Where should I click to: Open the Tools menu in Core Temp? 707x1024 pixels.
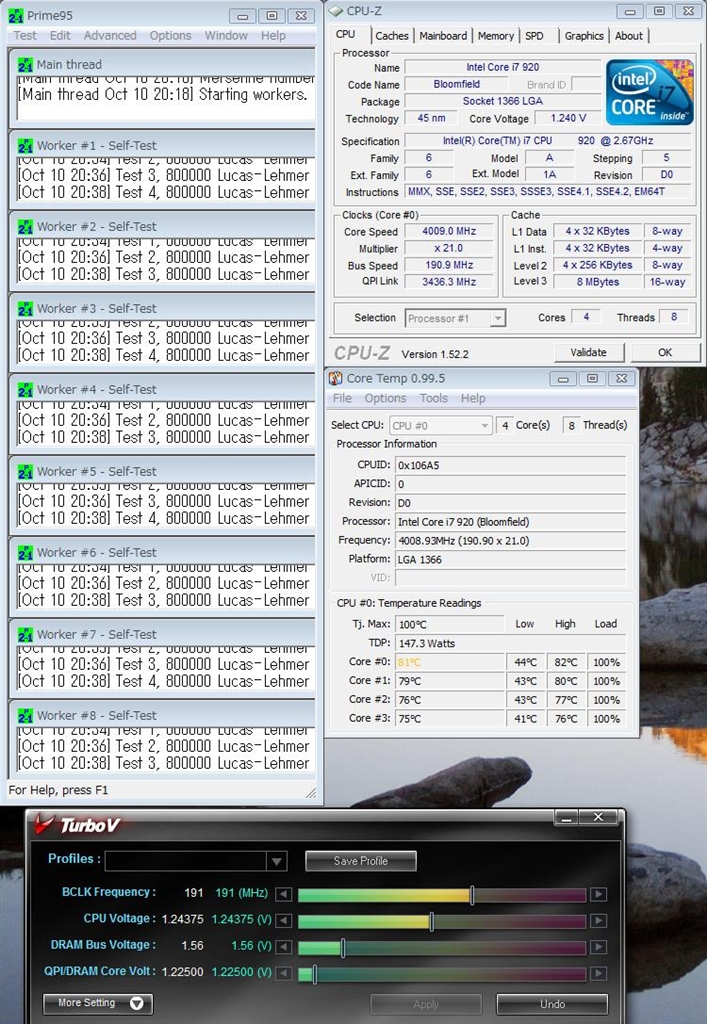point(433,398)
